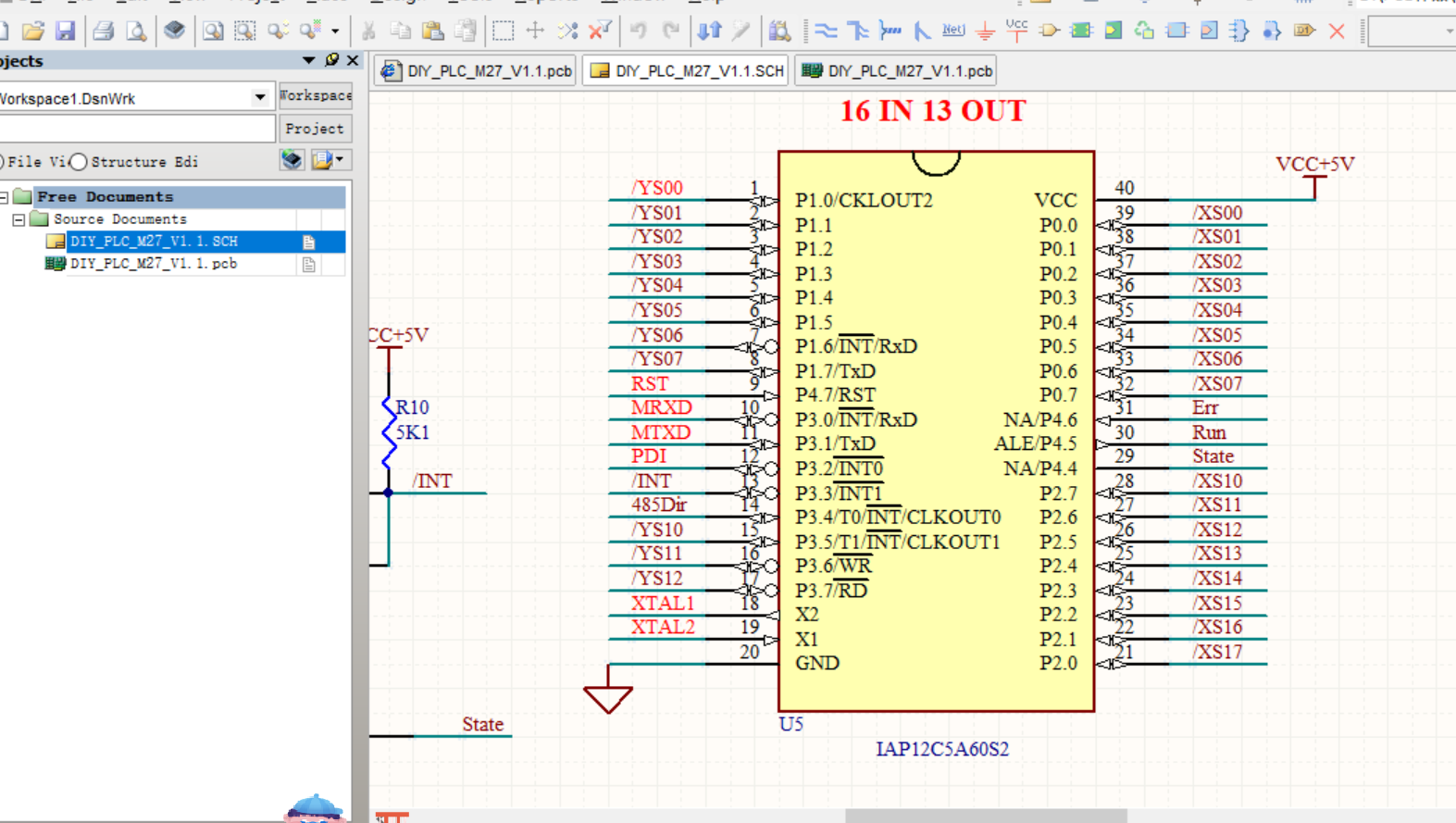Click the compile chip icon in Projects panel
Screen dimensions: 1456x823
(x=292, y=159)
